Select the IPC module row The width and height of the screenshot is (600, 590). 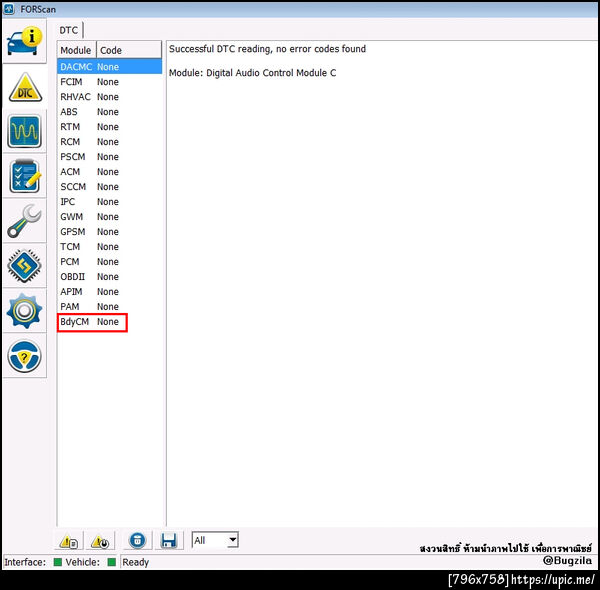point(109,202)
